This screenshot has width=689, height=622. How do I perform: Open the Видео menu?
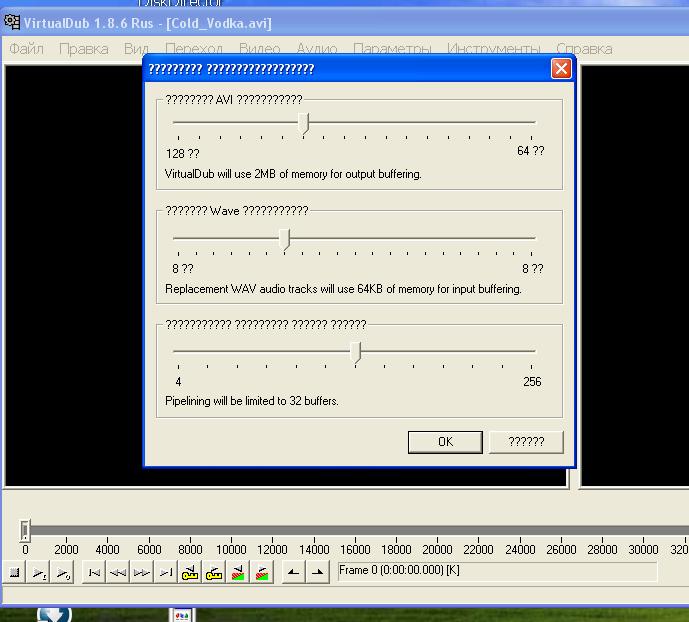(x=260, y=48)
